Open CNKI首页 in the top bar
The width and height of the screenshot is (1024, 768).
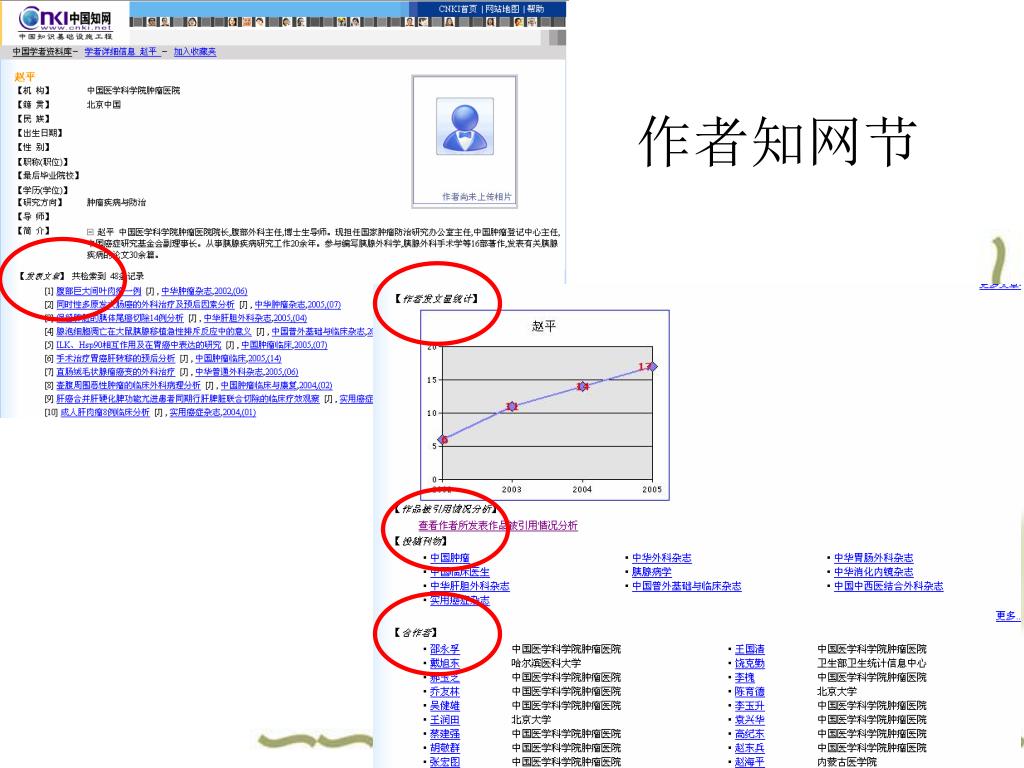(x=458, y=9)
